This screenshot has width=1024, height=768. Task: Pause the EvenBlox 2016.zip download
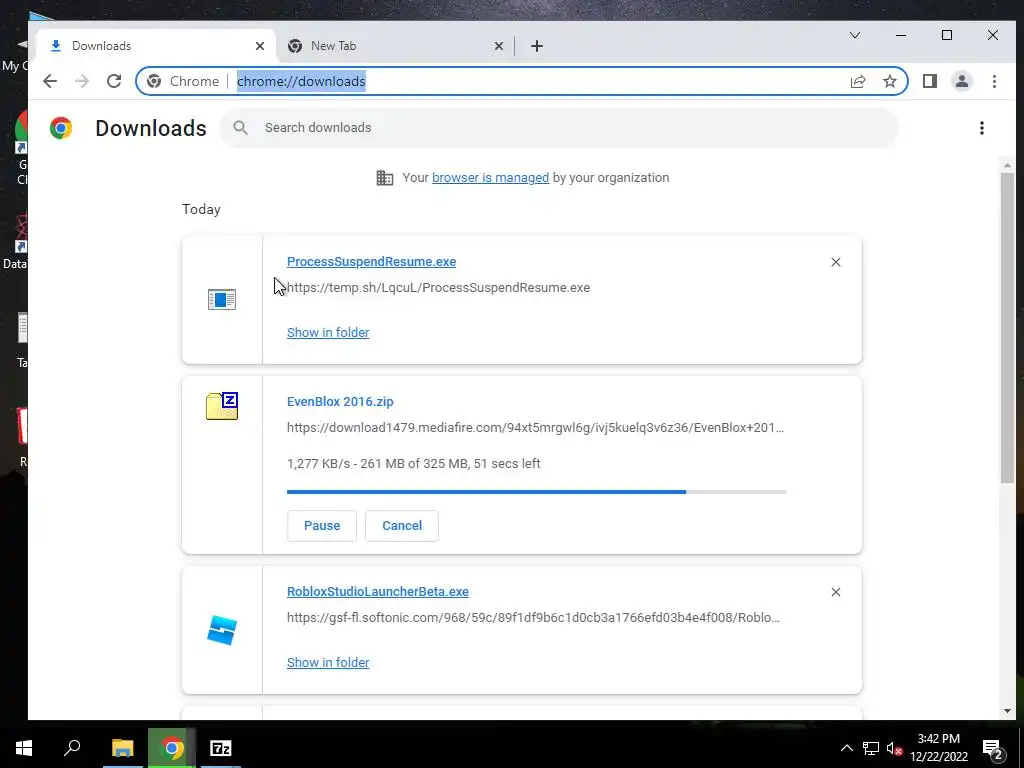(322, 526)
